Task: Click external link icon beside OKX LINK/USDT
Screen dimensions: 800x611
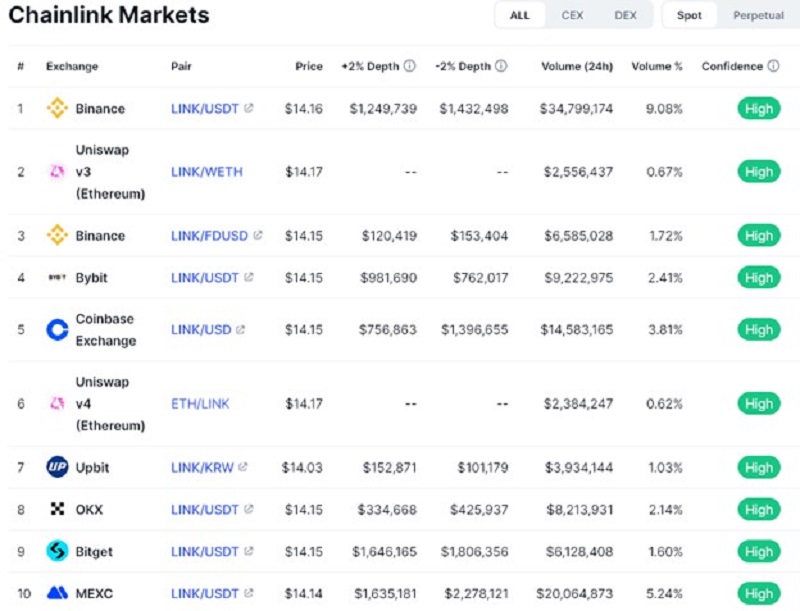Action: (248, 509)
